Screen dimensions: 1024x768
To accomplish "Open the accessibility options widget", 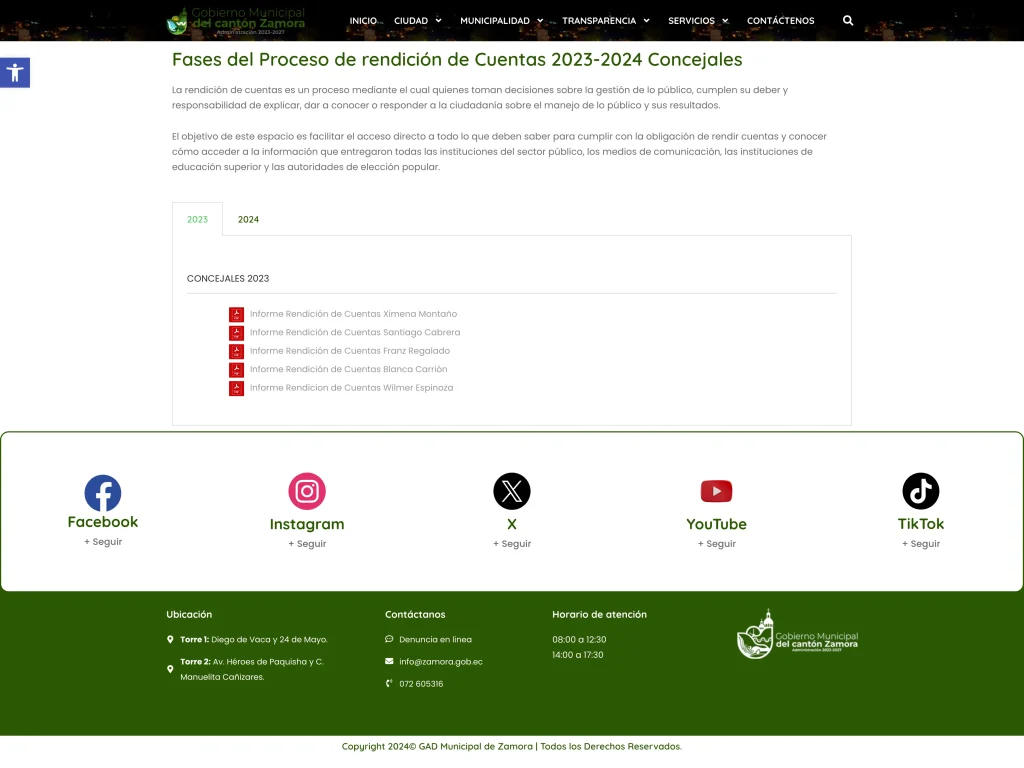I will click(14, 72).
